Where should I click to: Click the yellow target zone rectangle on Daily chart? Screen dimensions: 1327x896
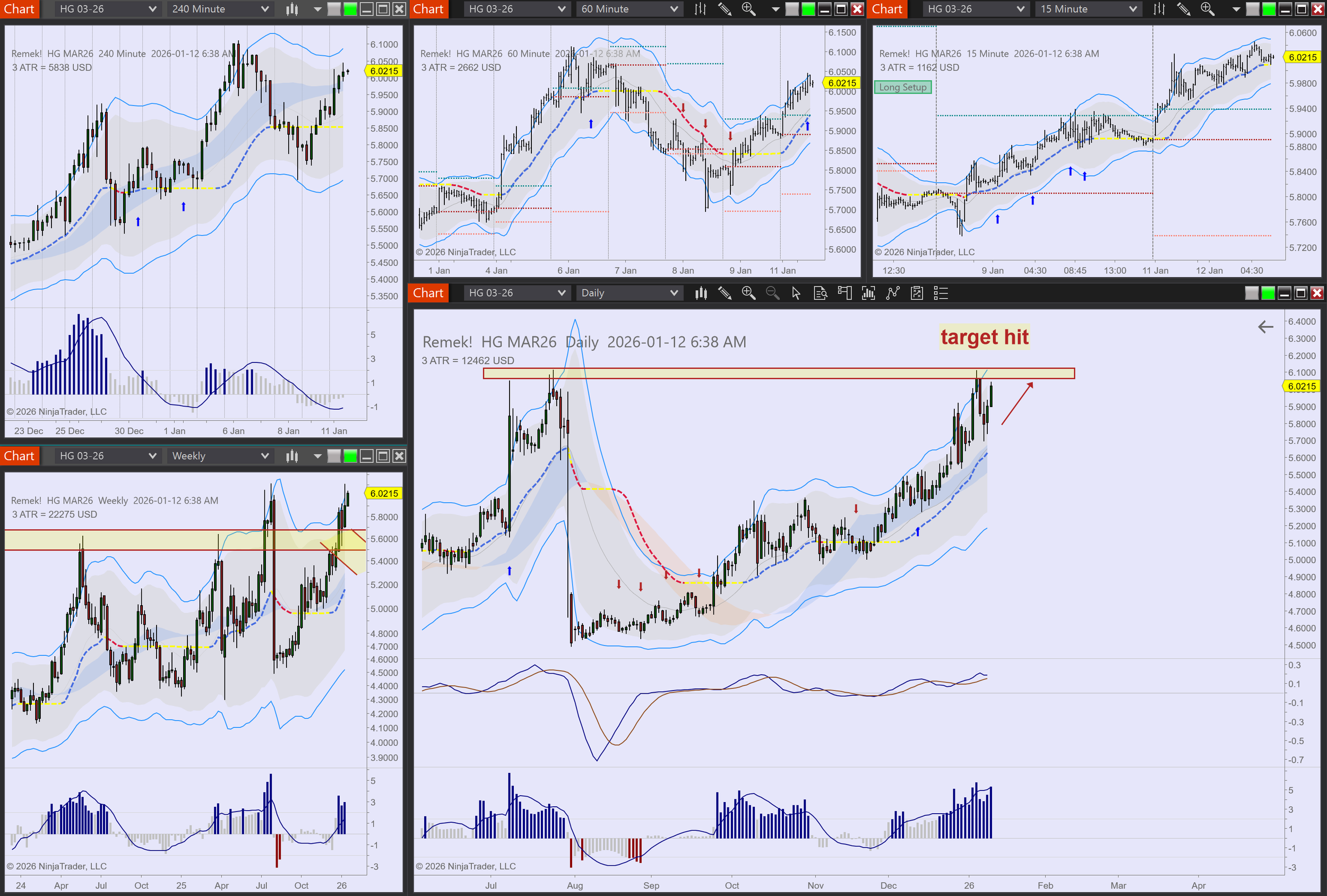pos(742,374)
